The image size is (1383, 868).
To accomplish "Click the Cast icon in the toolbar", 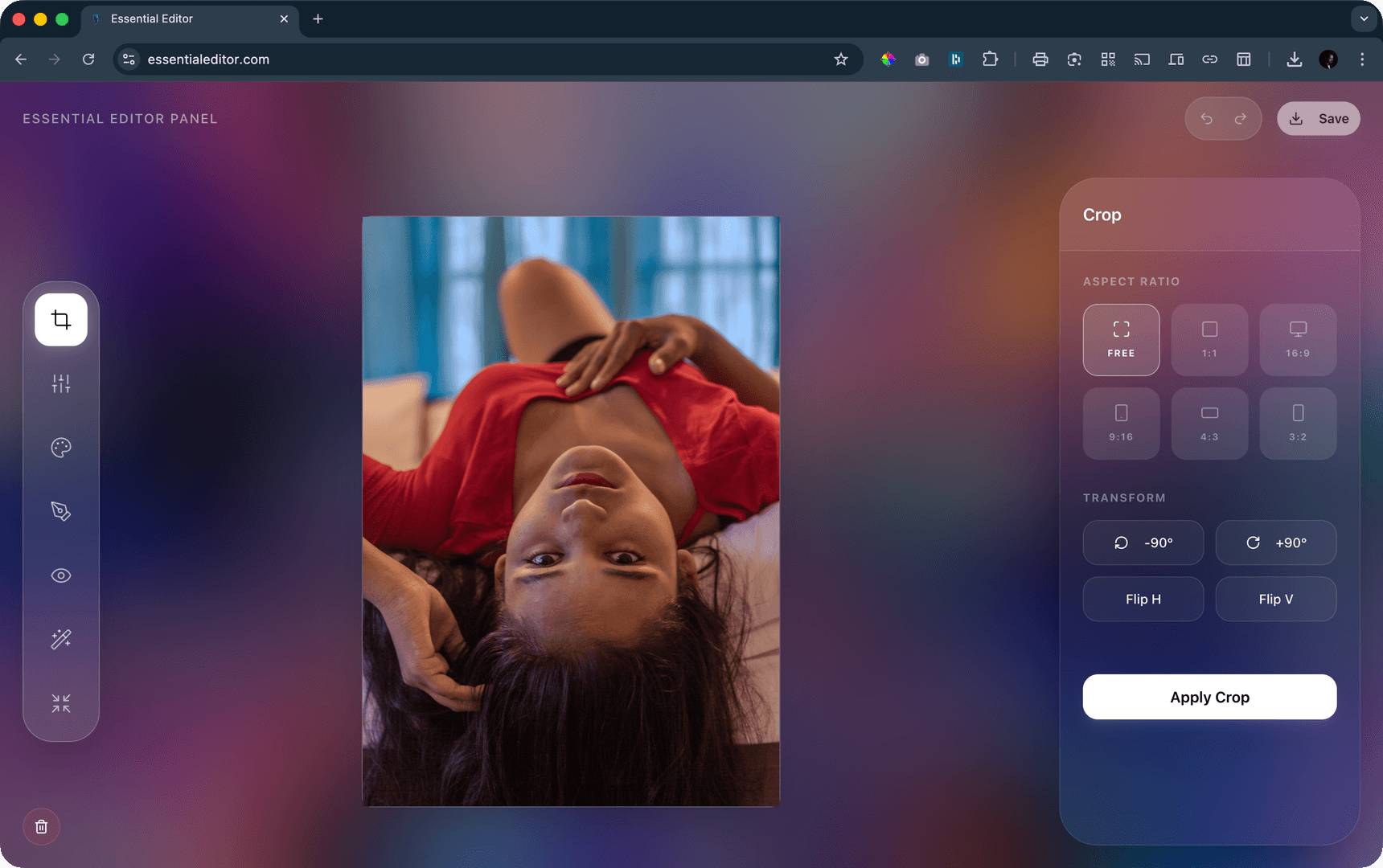I will point(1142,59).
